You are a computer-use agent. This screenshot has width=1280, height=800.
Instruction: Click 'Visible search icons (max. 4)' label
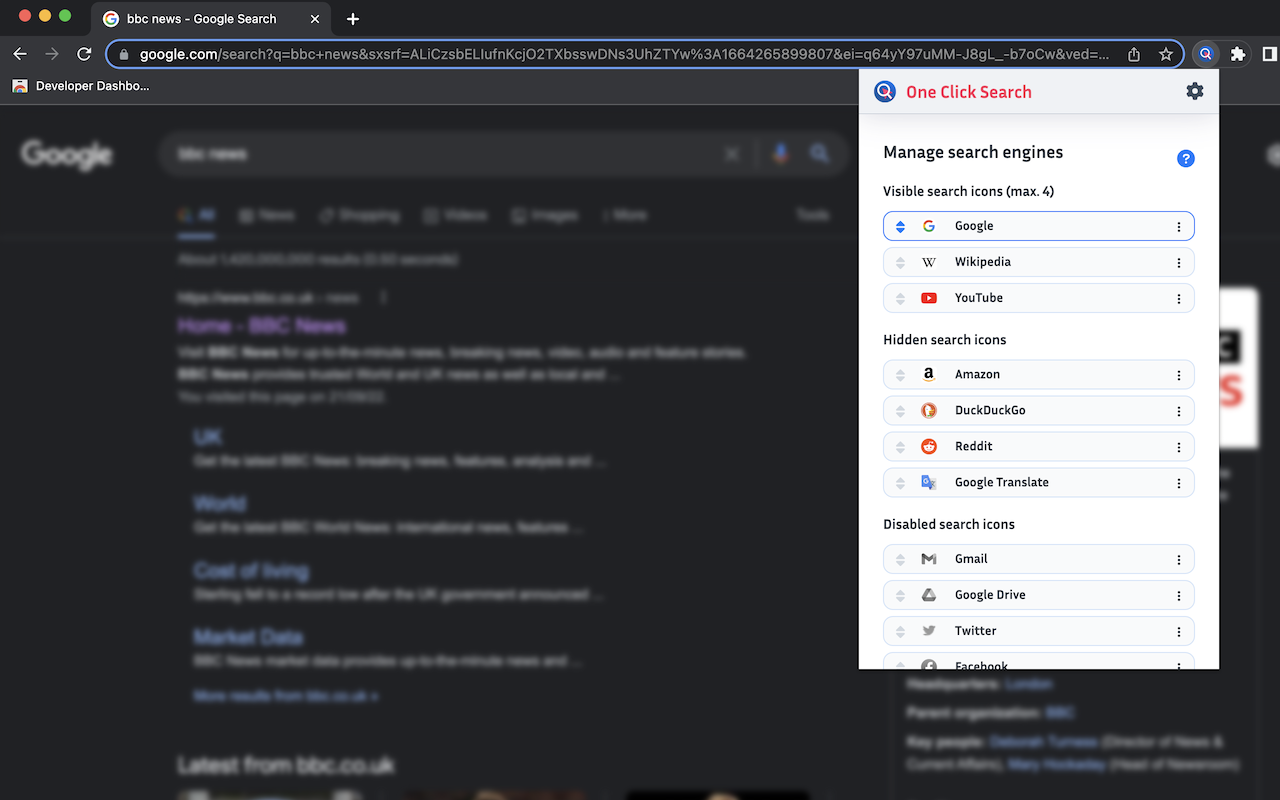pos(968,191)
